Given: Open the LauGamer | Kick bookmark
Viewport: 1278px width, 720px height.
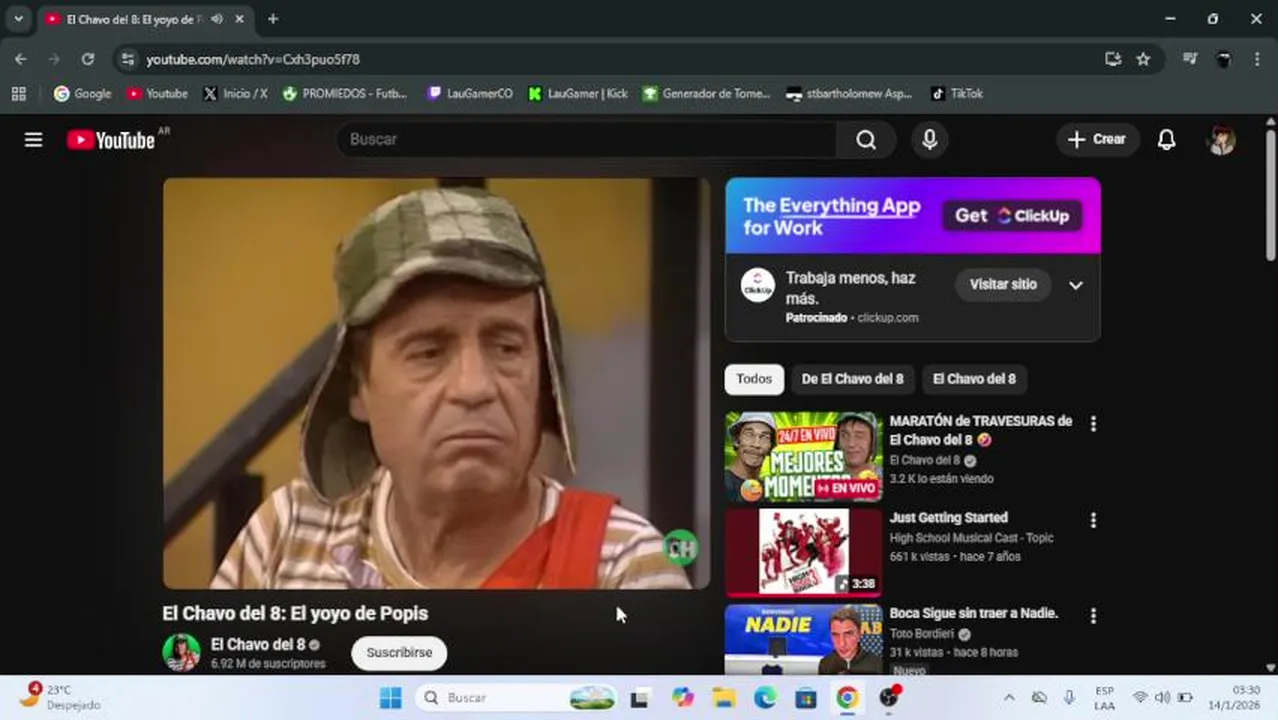Looking at the screenshot, I should pos(578,93).
